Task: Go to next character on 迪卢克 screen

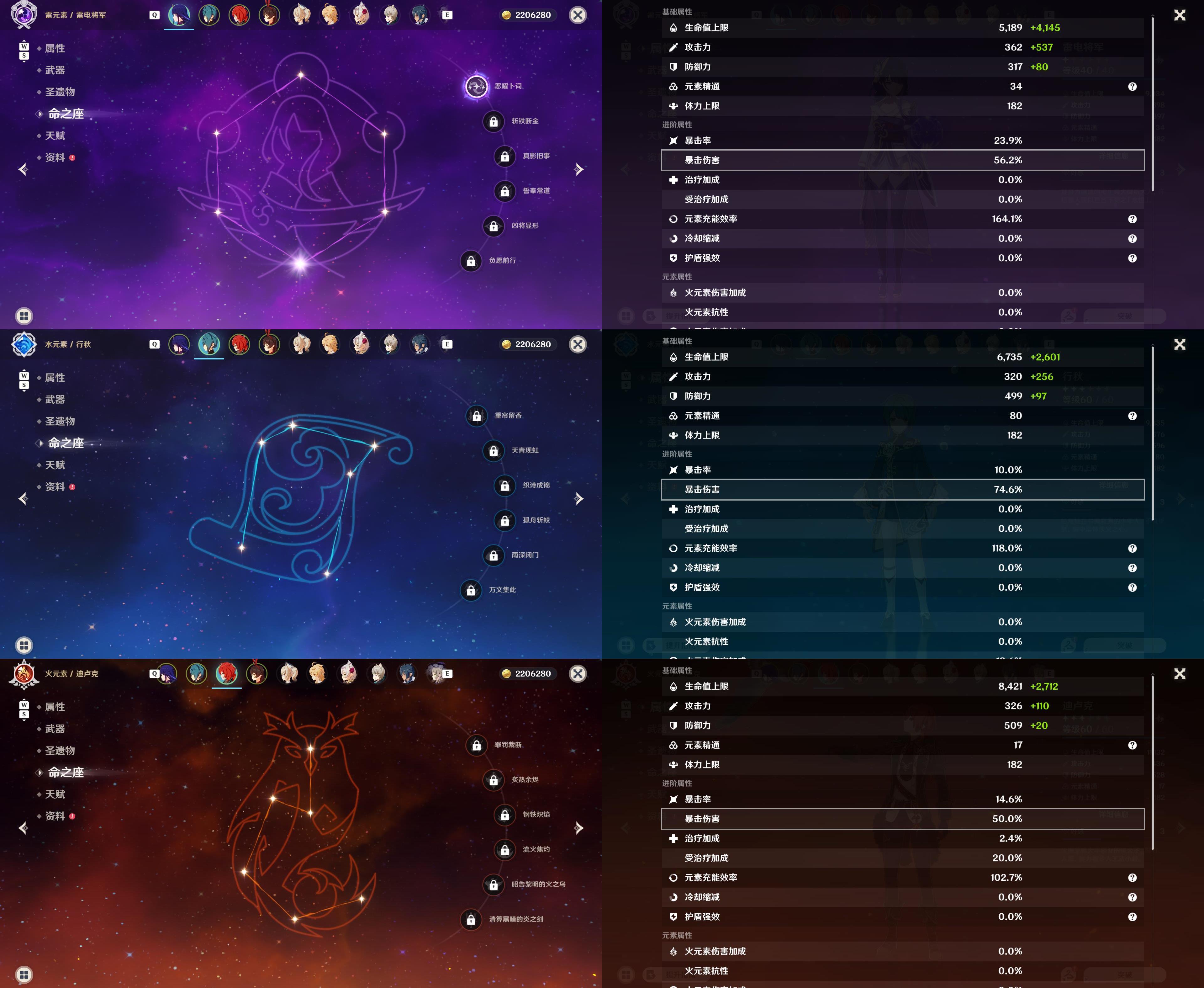Action: pyautogui.click(x=579, y=828)
